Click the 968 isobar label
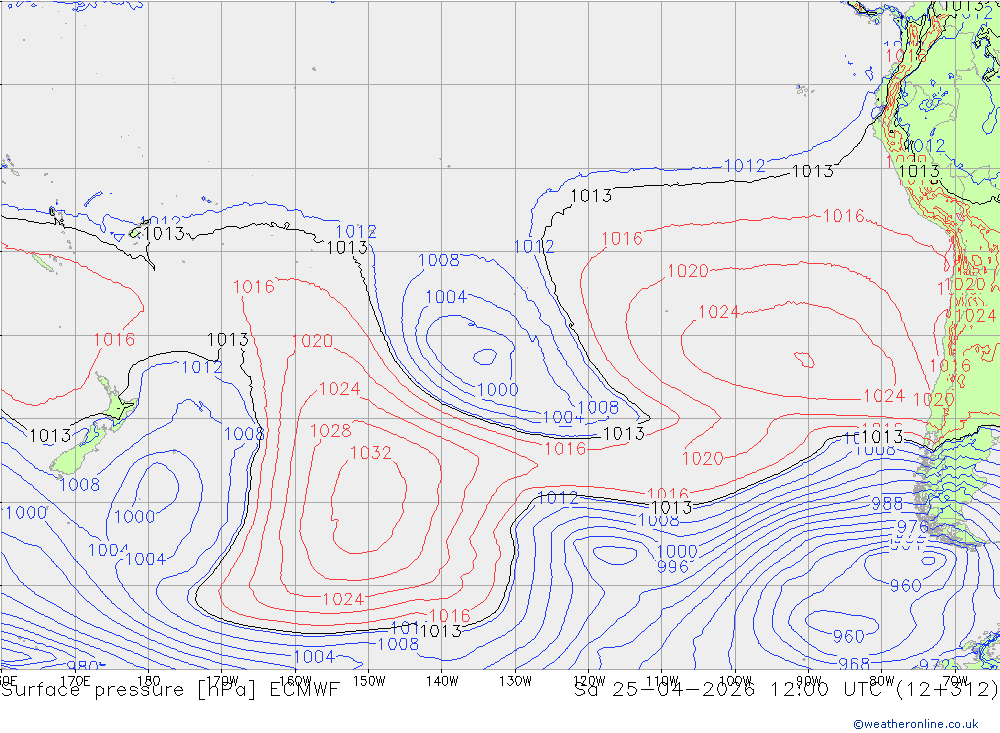1000x733 pixels. (854, 665)
